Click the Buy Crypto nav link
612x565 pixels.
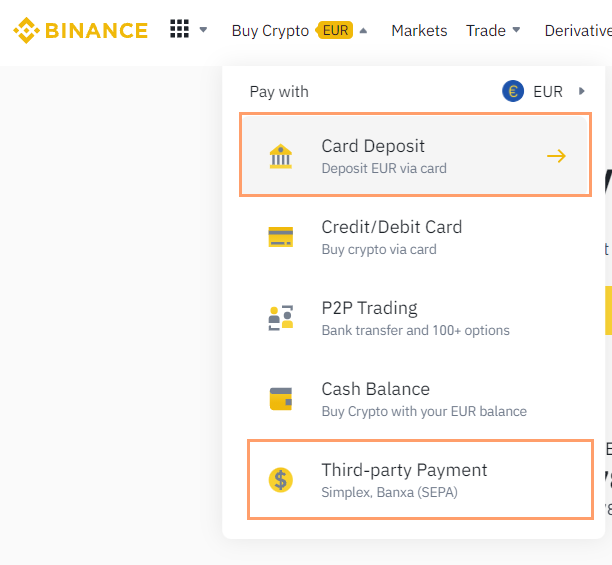[x=270, y=30]
